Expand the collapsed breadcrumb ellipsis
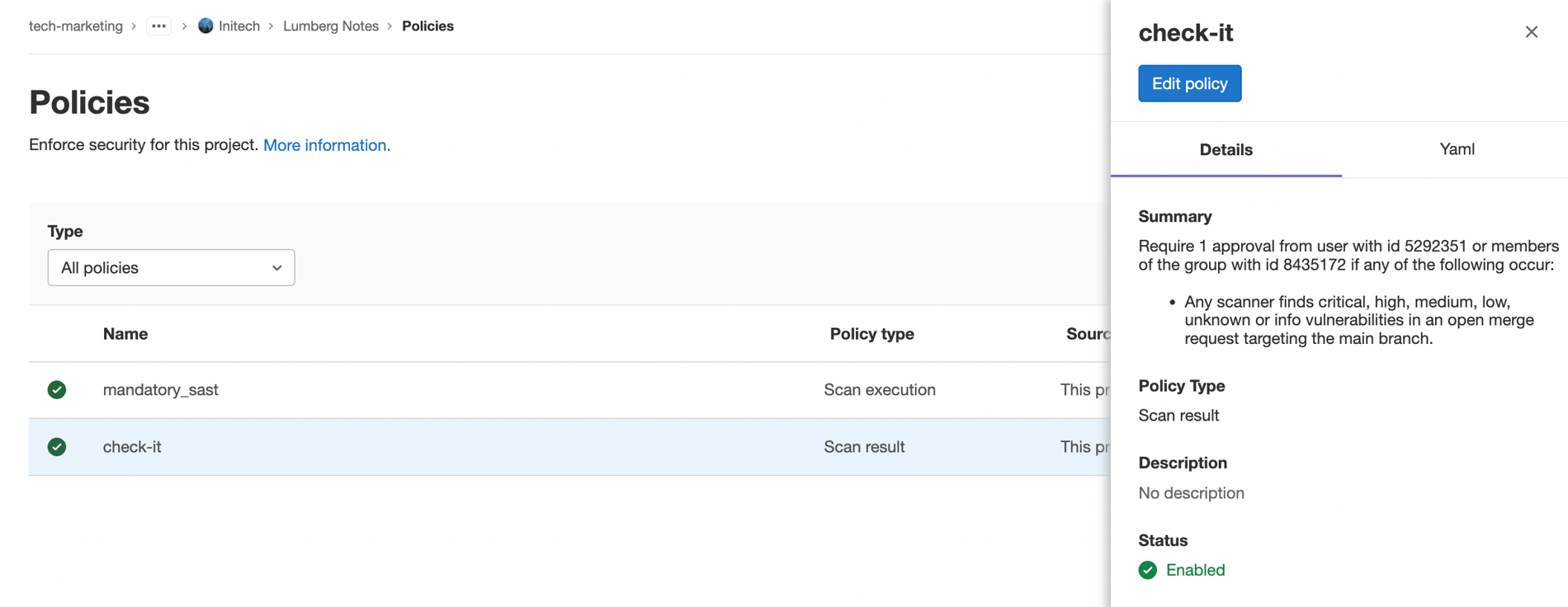 [158, 26]
